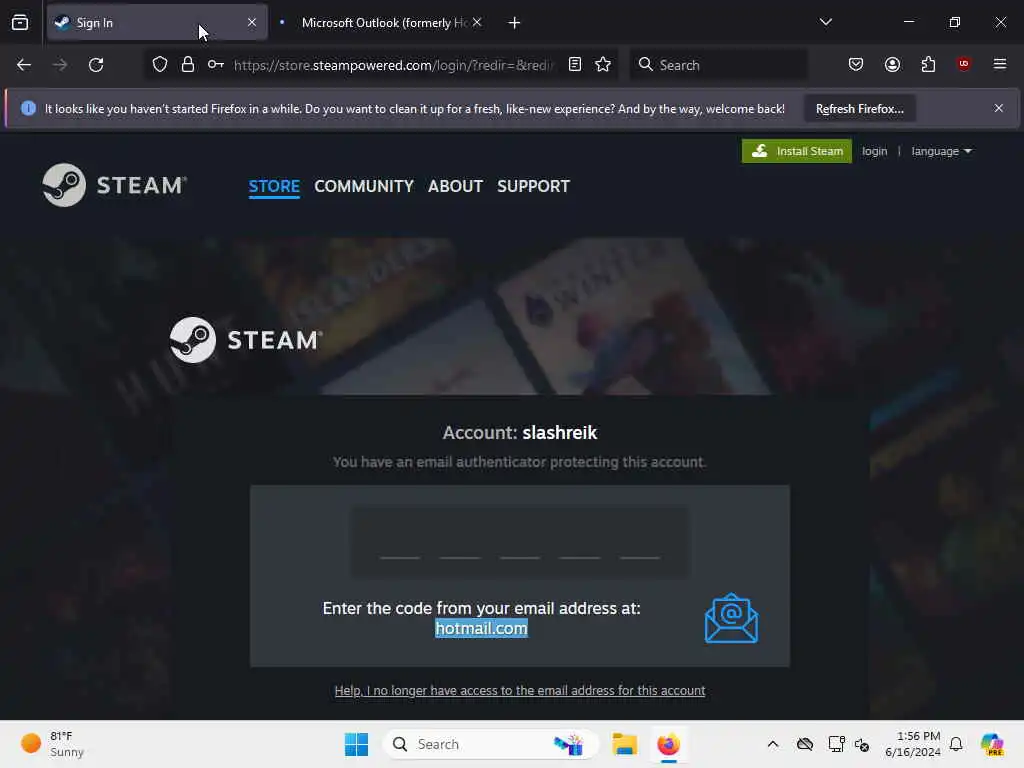Open the STORE menu
1024x768 pixels.
(x=274, y=187)
